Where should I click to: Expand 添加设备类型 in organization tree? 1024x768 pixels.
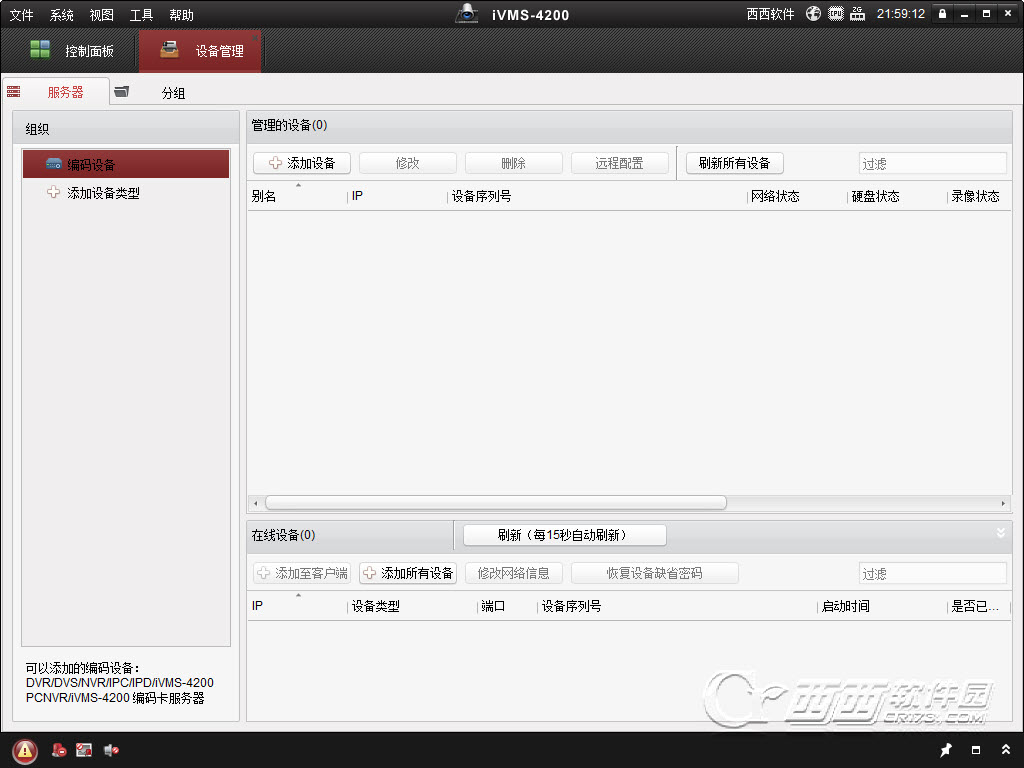click(x=52, y=192)
